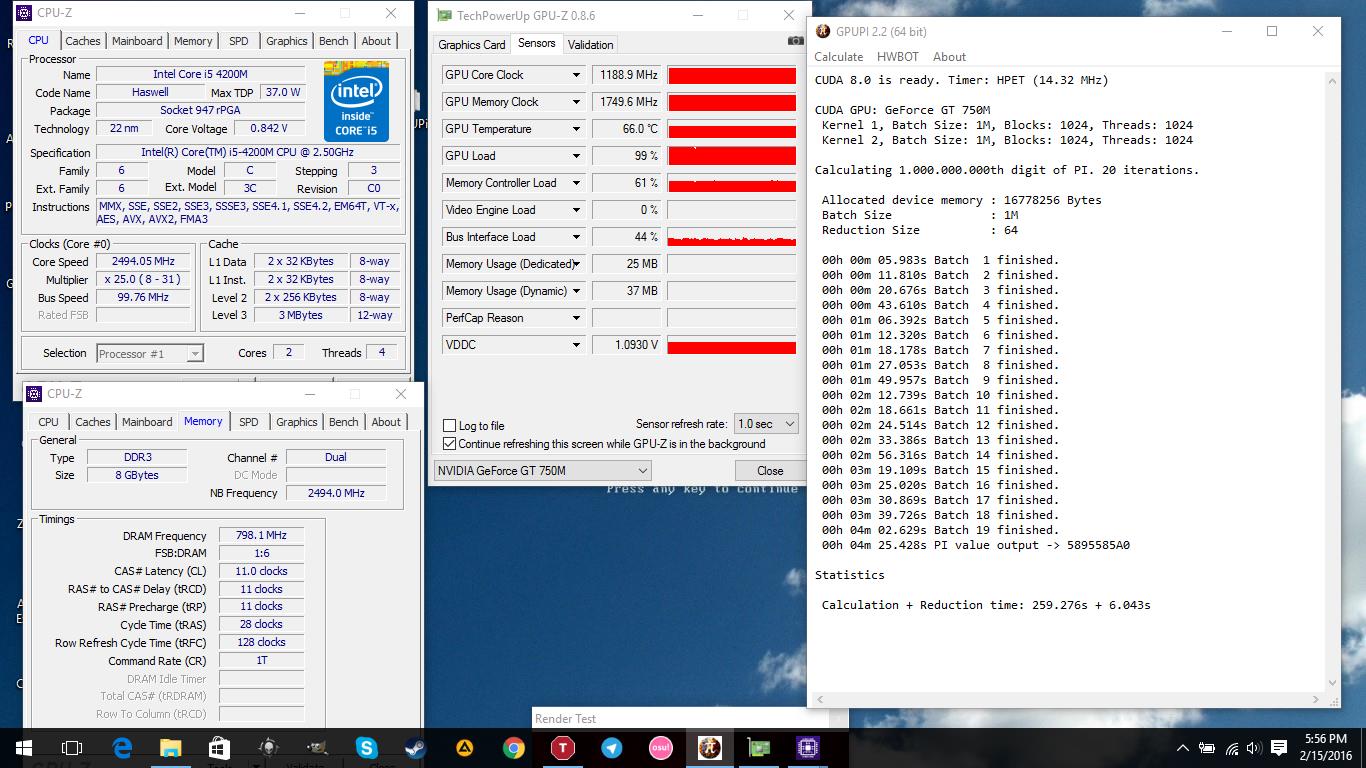Viewport: 1366px width, 768px height.
Task: Launch Microsoft Edge from taskbar
Action: tap(122, 748)
